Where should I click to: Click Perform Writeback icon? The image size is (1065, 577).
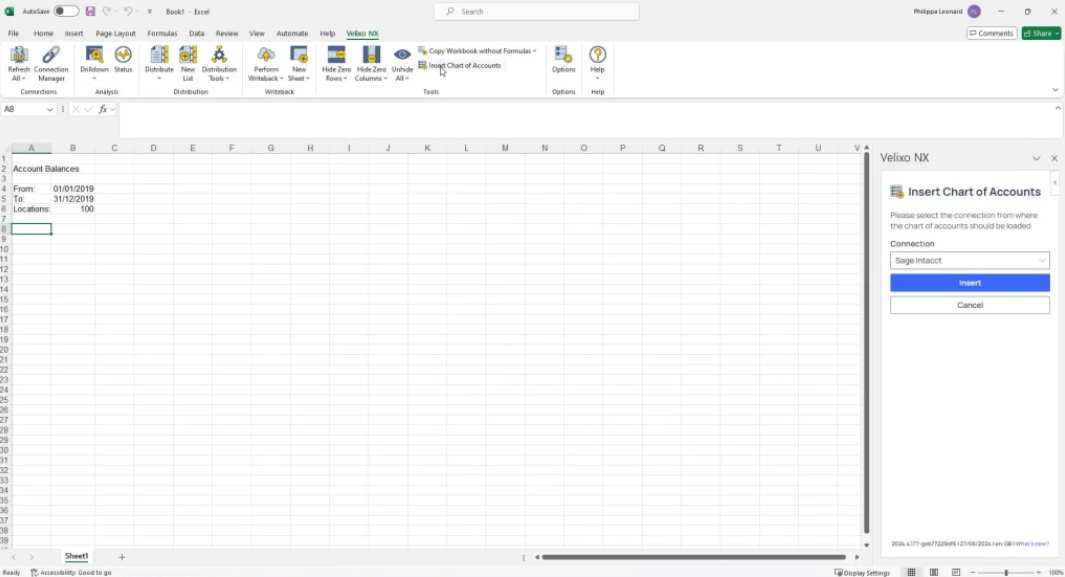pyautogui.click(x=266, y=55)
